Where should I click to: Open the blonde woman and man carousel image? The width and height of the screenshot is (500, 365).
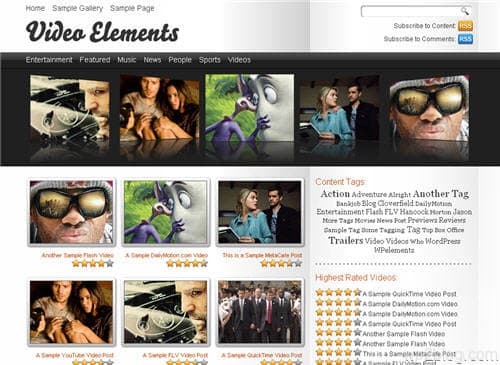(x=339, y=107)
